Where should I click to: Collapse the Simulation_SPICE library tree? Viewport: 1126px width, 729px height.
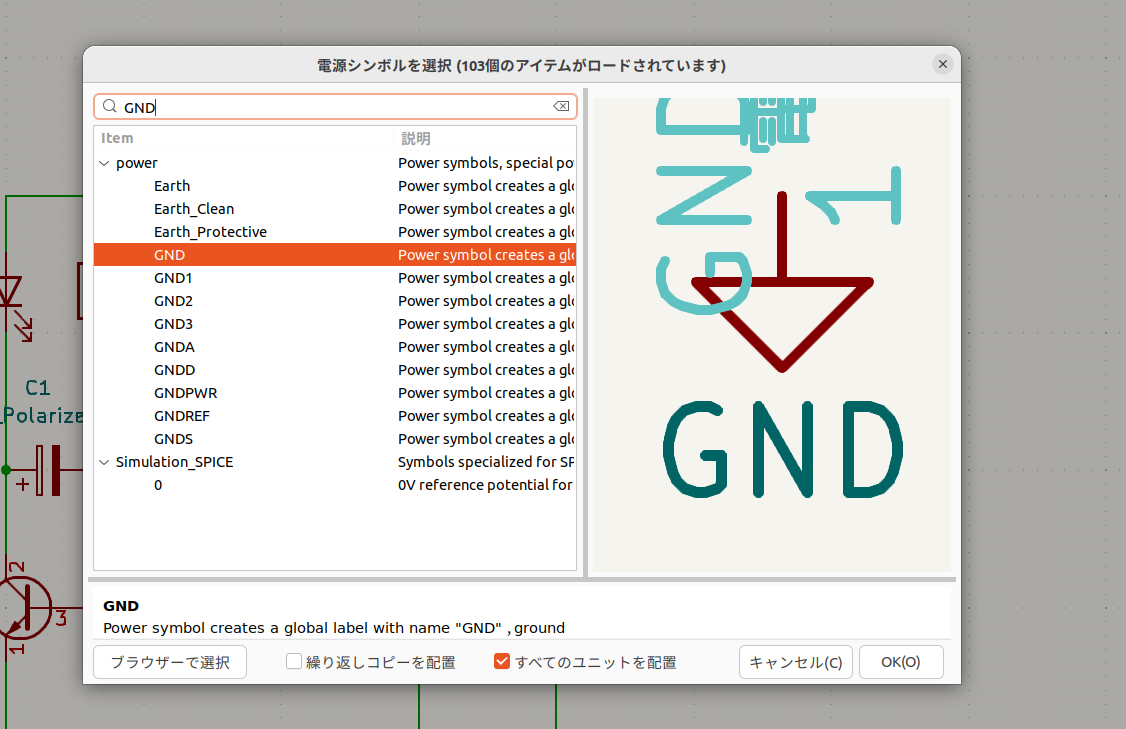[x=105, y=462]
